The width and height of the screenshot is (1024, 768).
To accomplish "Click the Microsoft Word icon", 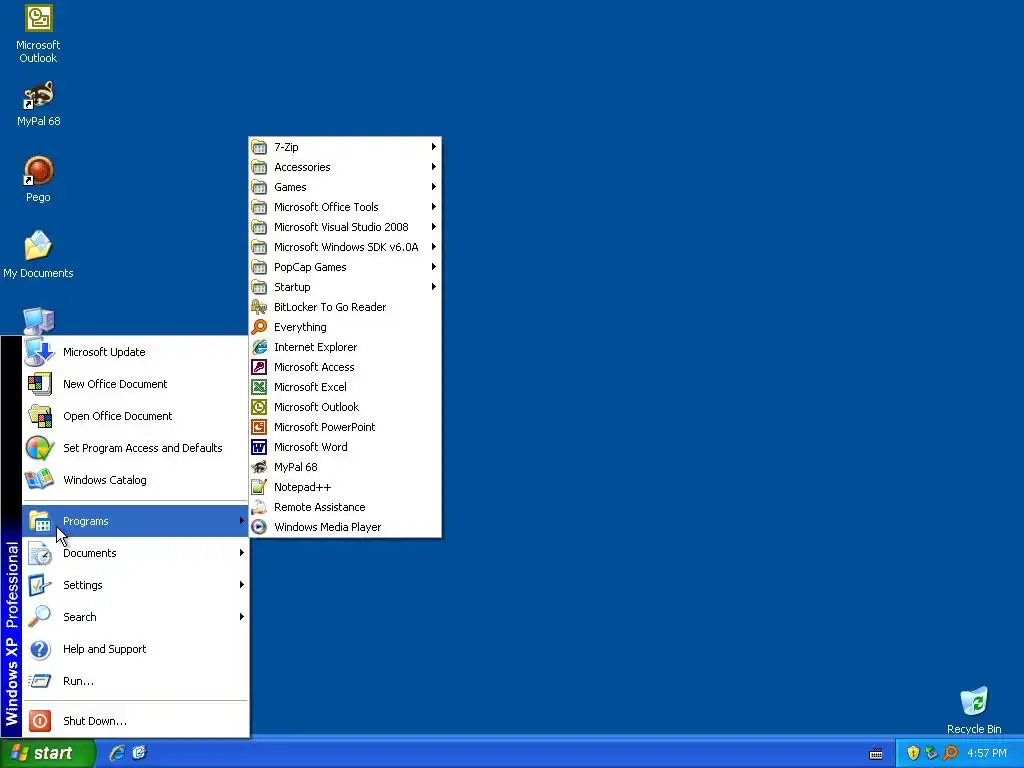I will (259, 447).
